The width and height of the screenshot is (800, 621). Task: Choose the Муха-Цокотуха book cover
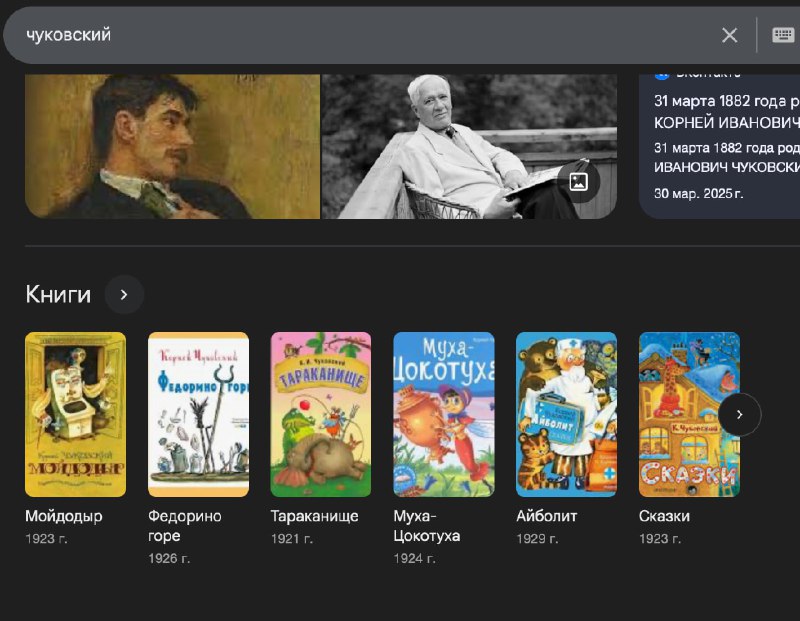[443, 414]
